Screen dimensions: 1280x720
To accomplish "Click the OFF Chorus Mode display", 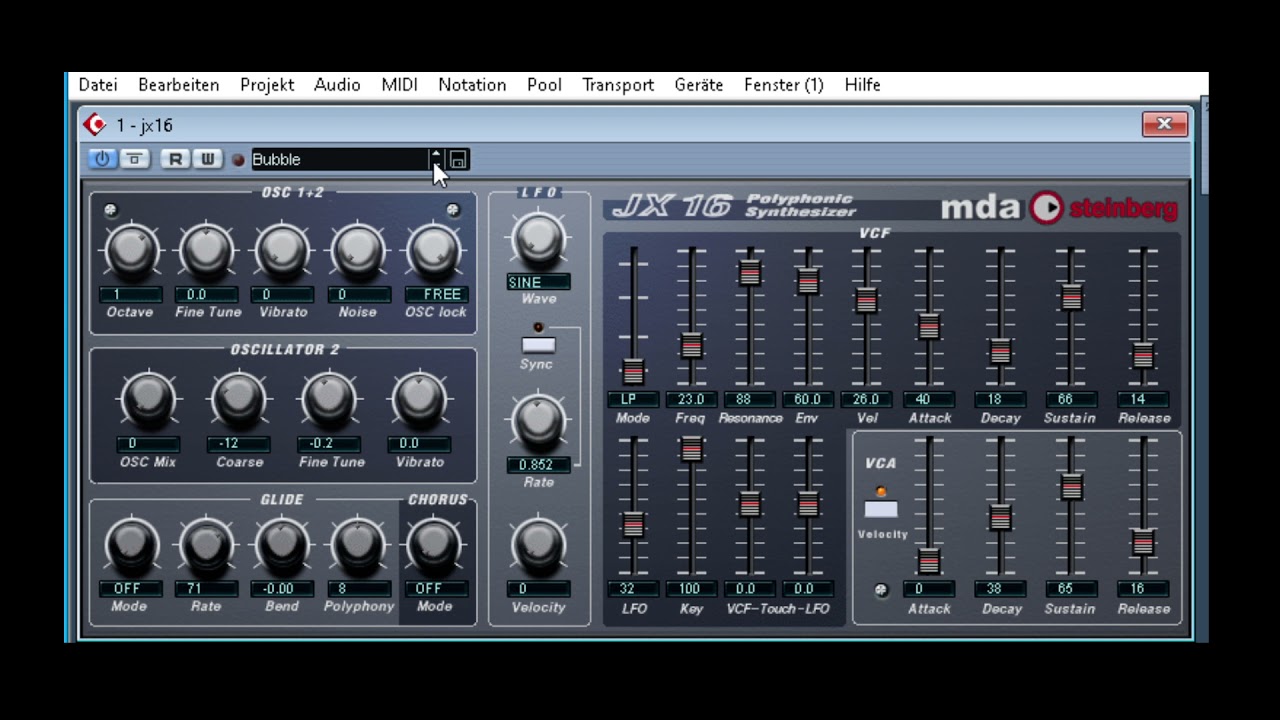I will (x=436, y=588).
